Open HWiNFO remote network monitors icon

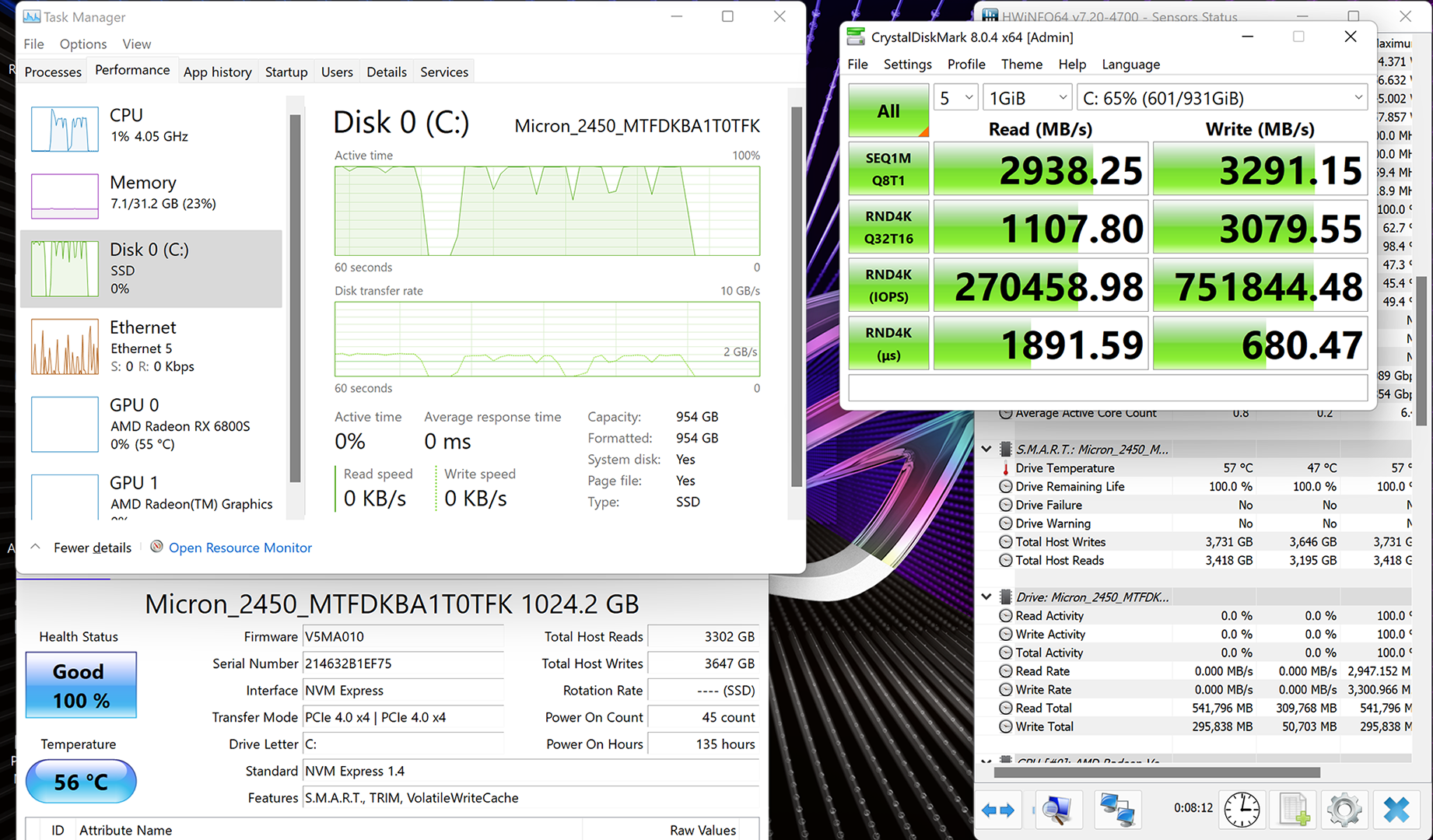click(x=1116, y=810)
